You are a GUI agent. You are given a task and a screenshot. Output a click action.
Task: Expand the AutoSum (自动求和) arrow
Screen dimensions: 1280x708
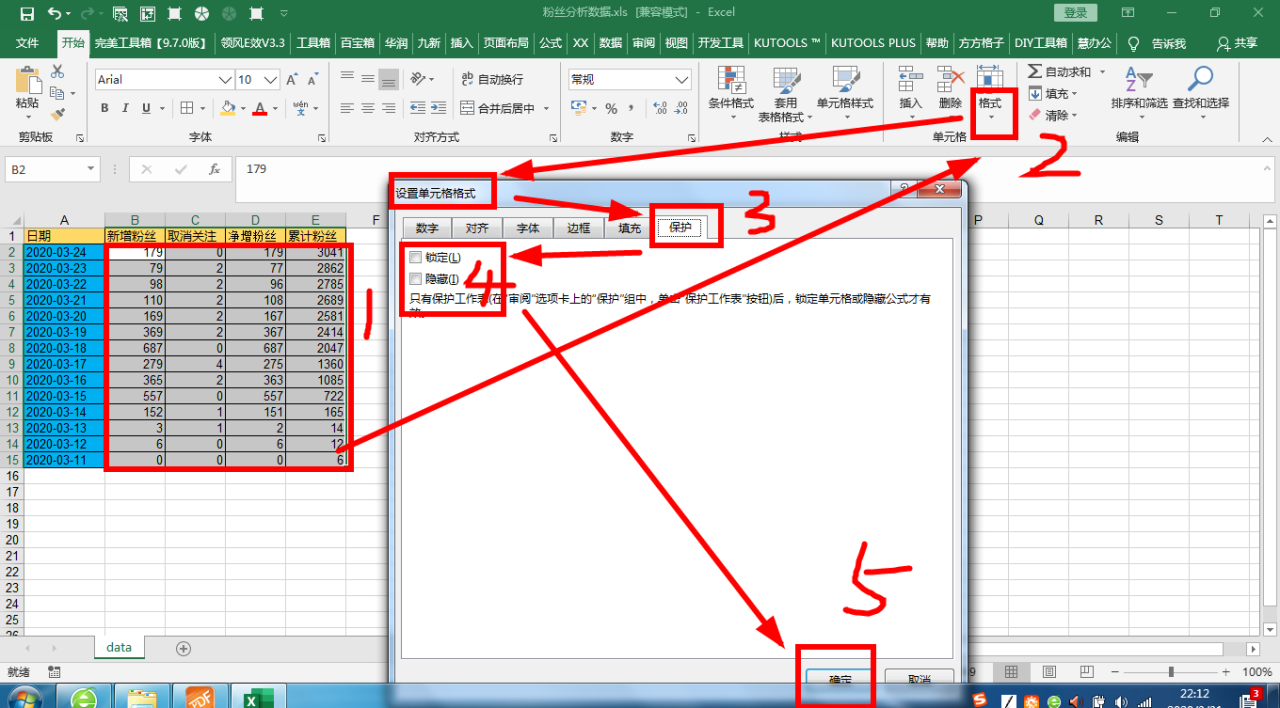(1101, 72)
